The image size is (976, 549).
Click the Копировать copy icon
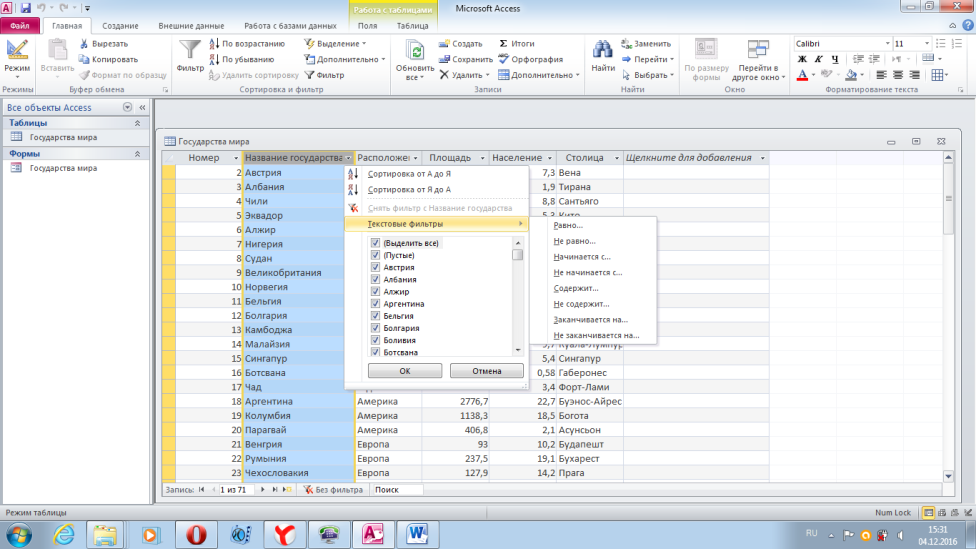(84, 59)
